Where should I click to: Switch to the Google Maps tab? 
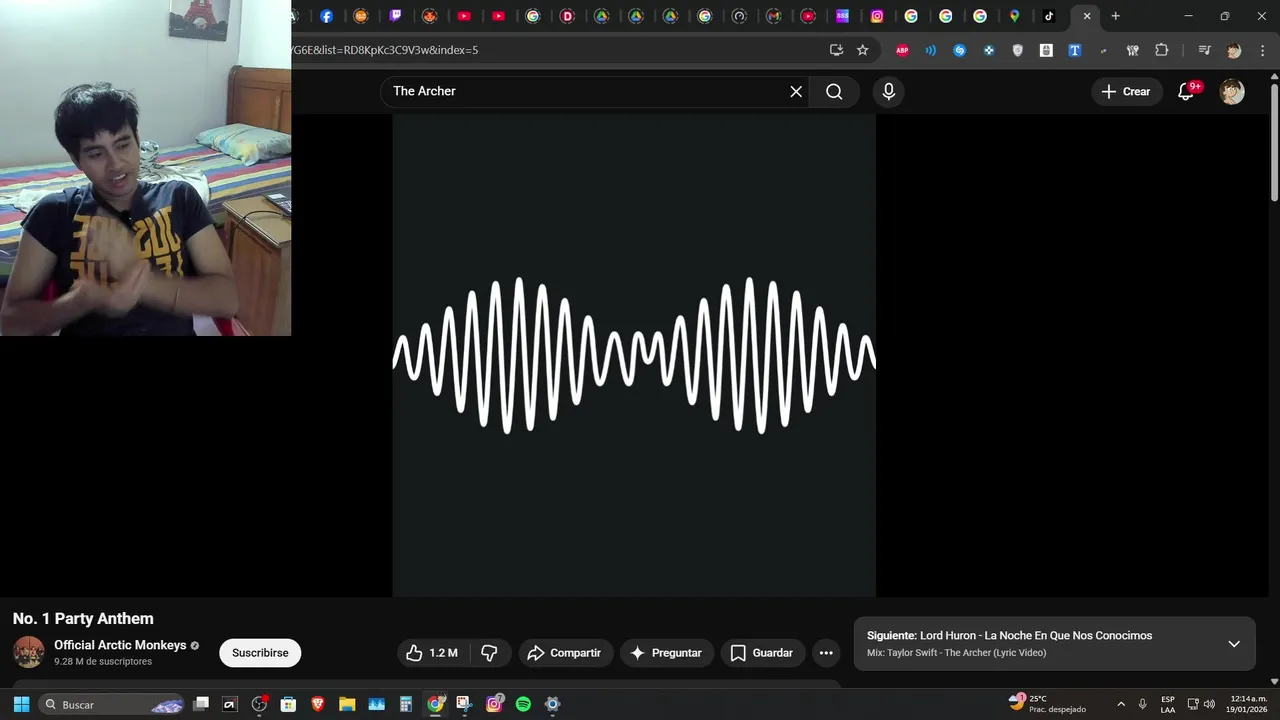[x=1014, y=16]
